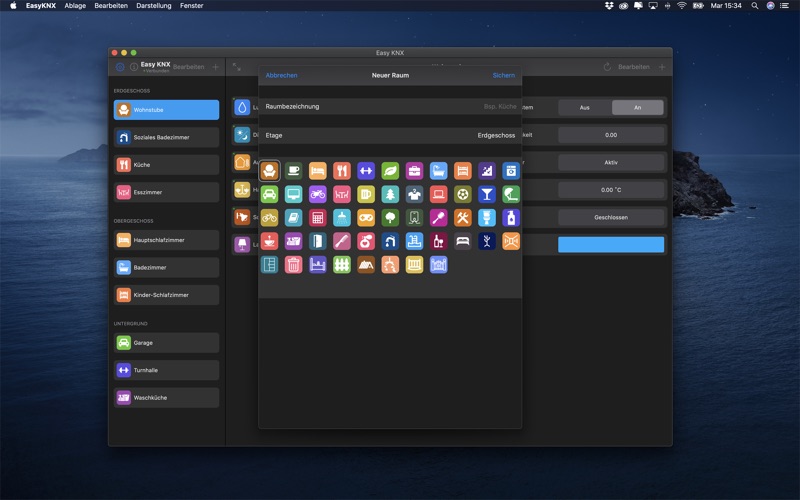Open the Fenster menu
Image resolution: width=800 pixels, height=500 pixels.
[191, 6]
